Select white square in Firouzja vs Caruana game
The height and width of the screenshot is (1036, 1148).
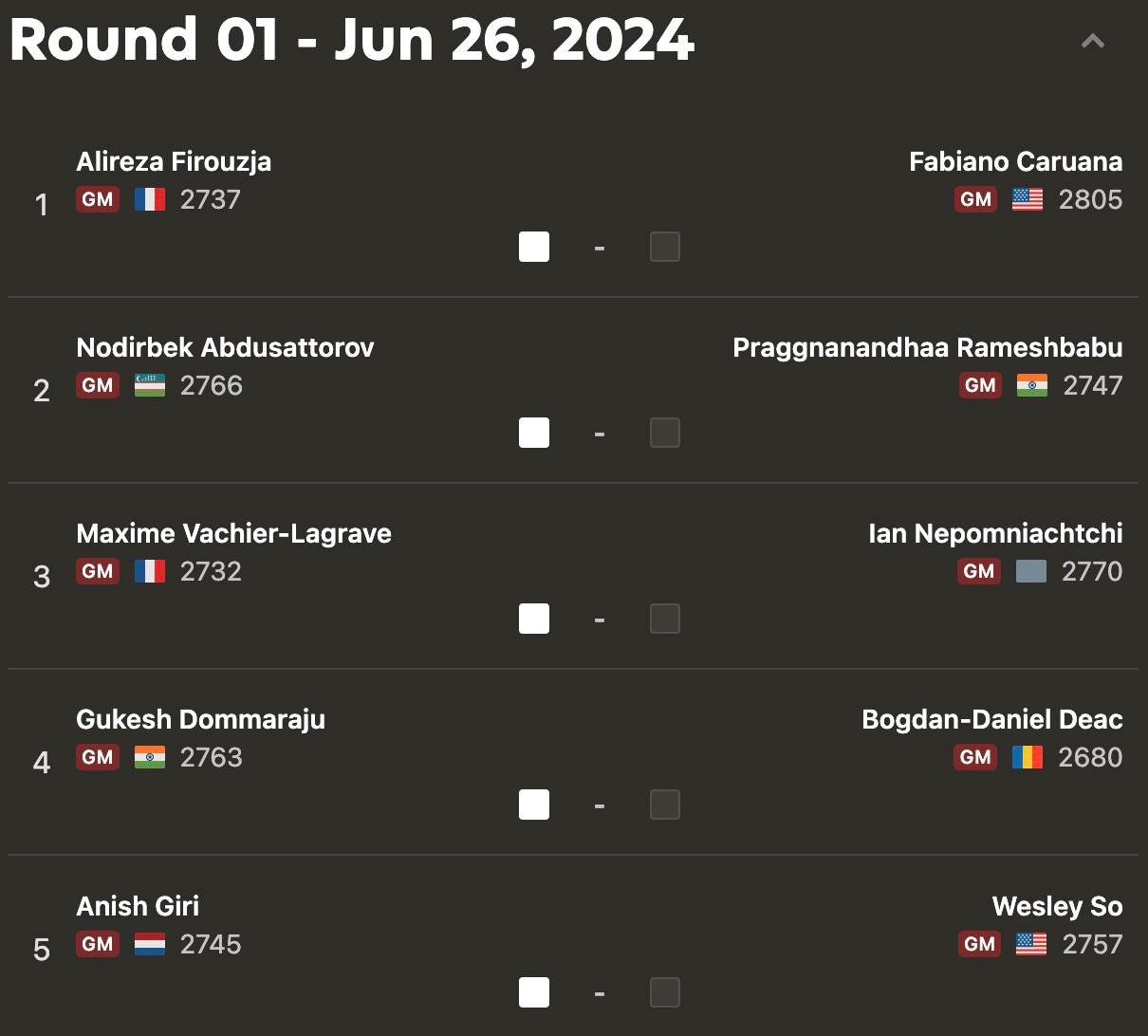click(x=534, y=247)
